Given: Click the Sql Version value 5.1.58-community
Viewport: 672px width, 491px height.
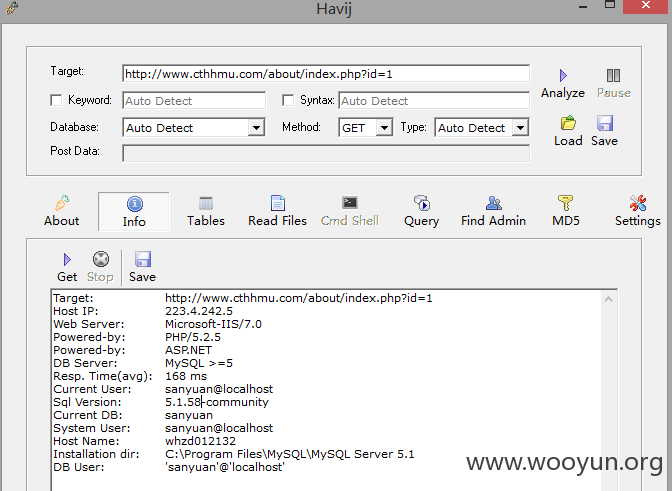Looking at the screenshot, I should [x=217, y=402].
